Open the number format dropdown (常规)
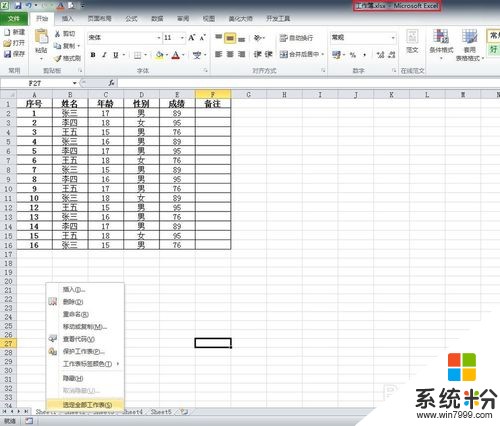 coord(393,38)
